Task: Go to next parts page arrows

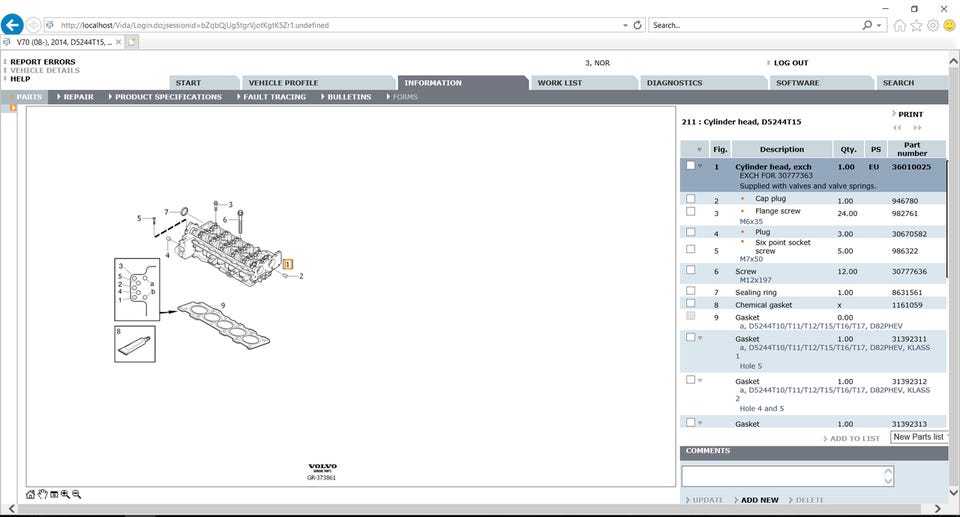Action: tap(917, 127)
